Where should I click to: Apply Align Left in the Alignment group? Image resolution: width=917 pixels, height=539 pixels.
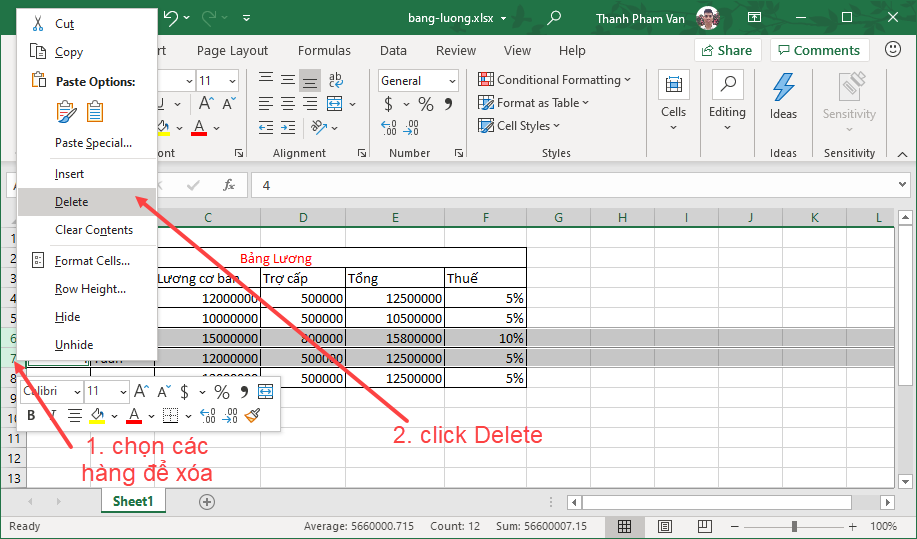tap(266, 104)
